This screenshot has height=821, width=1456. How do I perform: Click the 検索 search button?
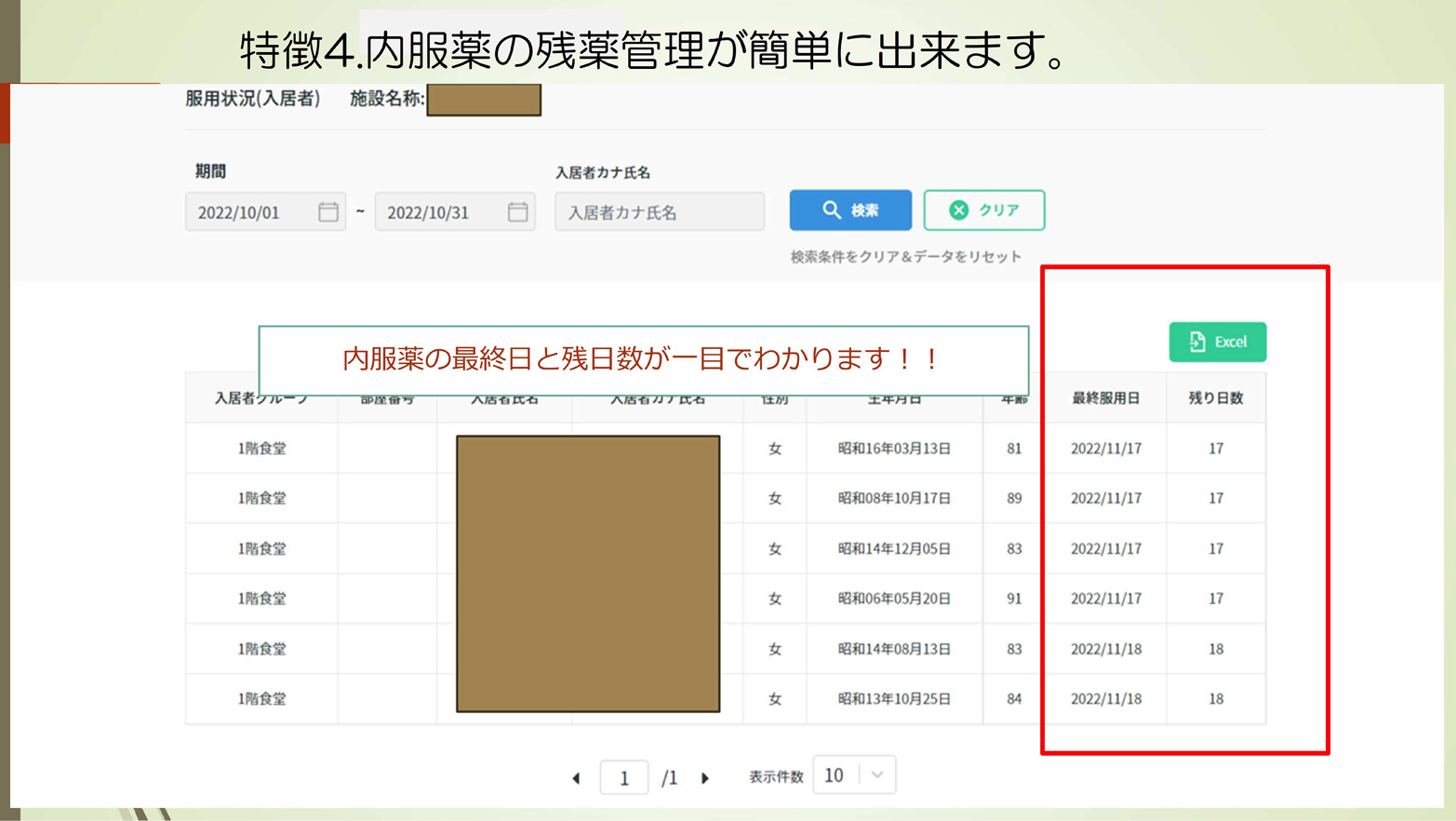tap(850, 210)
